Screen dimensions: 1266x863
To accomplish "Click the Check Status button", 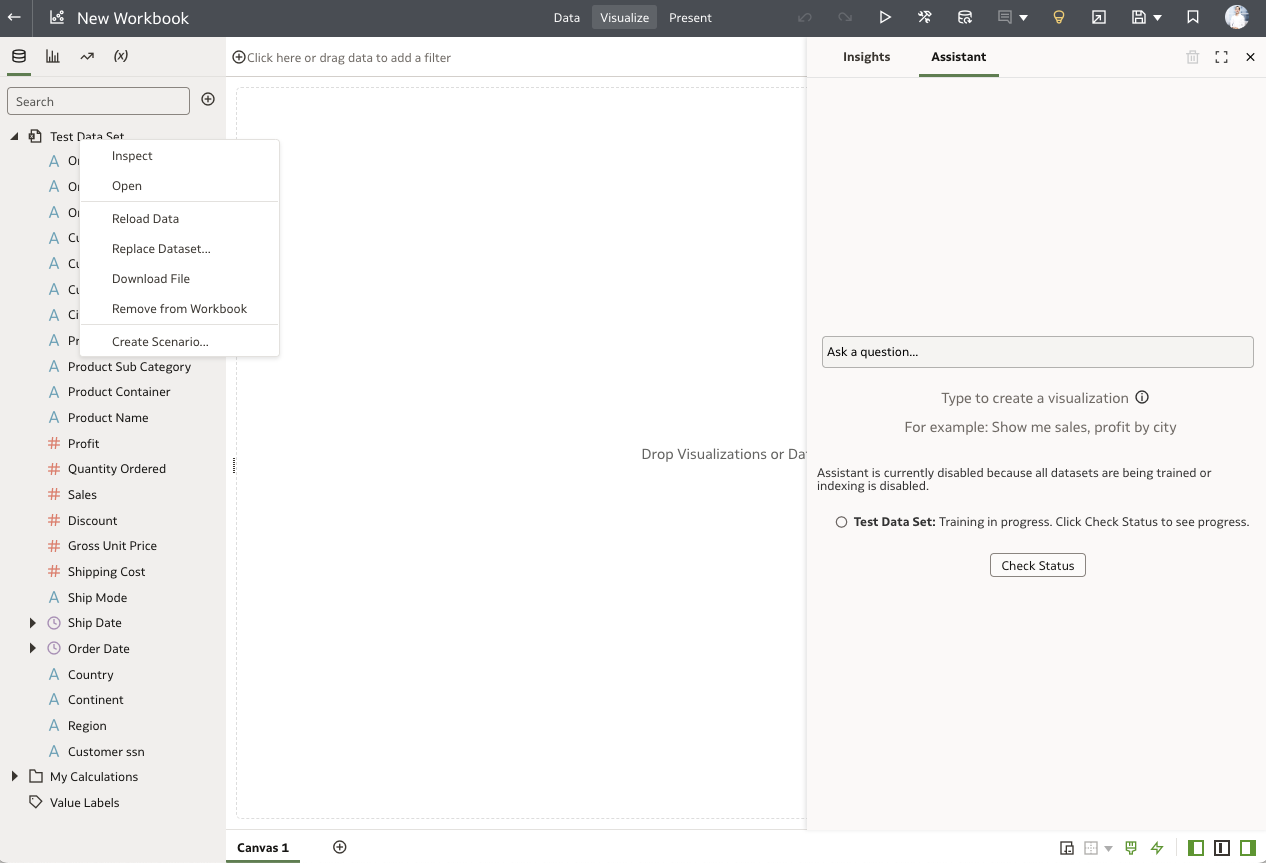I will [1037, 565].
